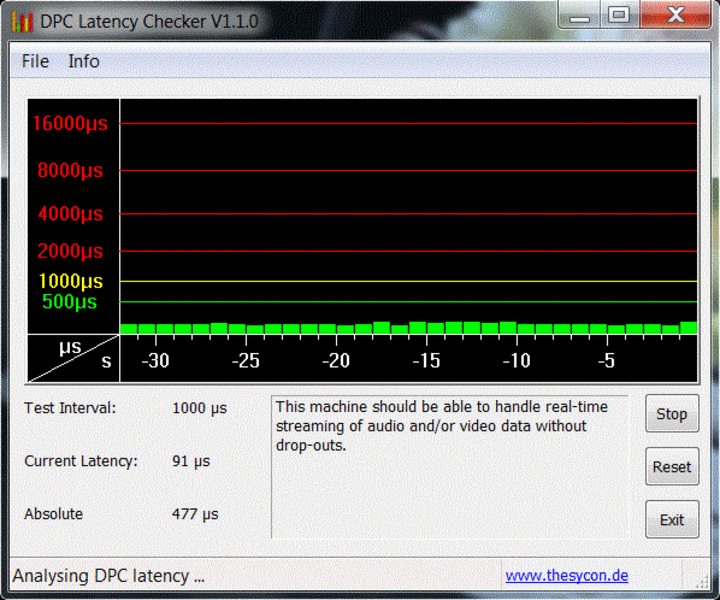
Task: Click the Reset button
Action: [672, 466]
